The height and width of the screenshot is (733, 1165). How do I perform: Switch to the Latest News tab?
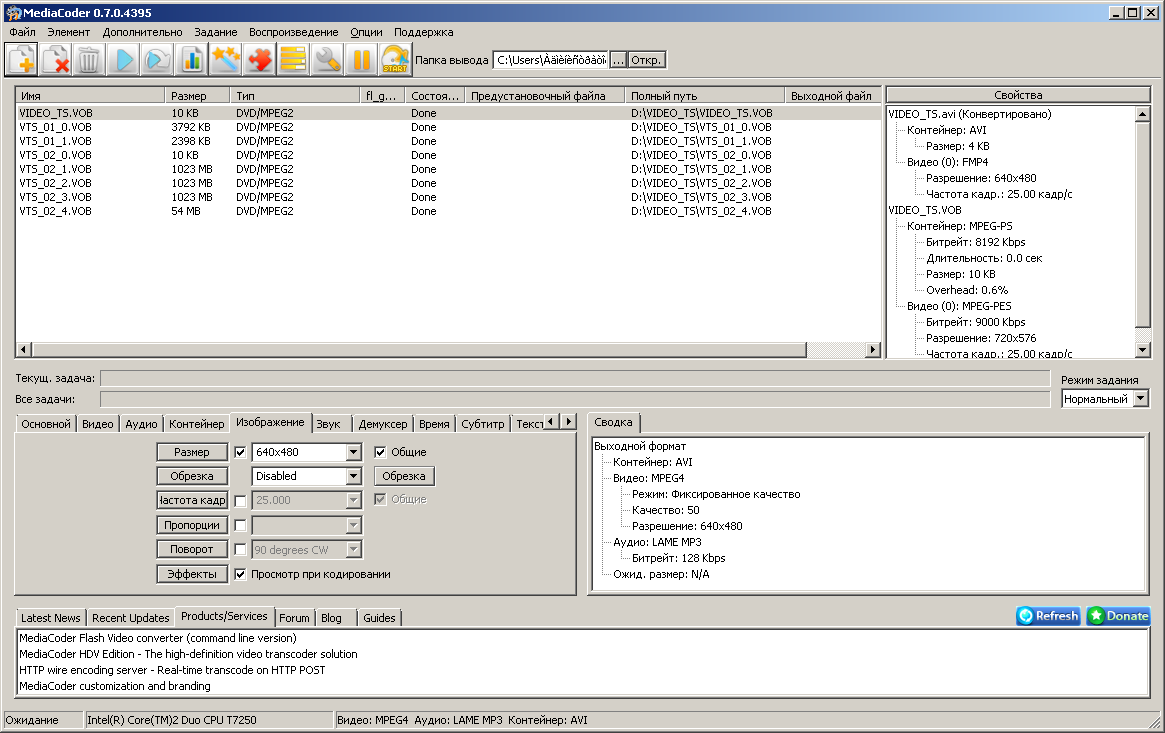(51, 618)
